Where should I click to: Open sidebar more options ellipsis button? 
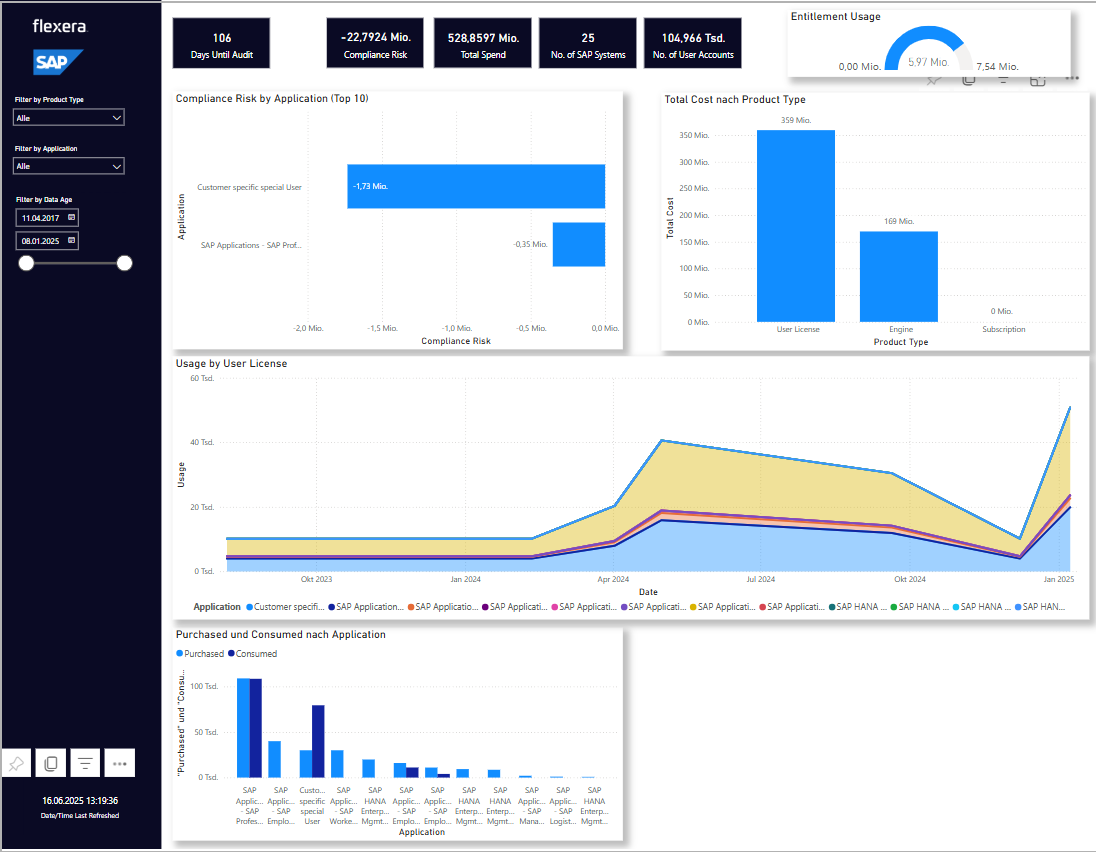pos(120,763)
